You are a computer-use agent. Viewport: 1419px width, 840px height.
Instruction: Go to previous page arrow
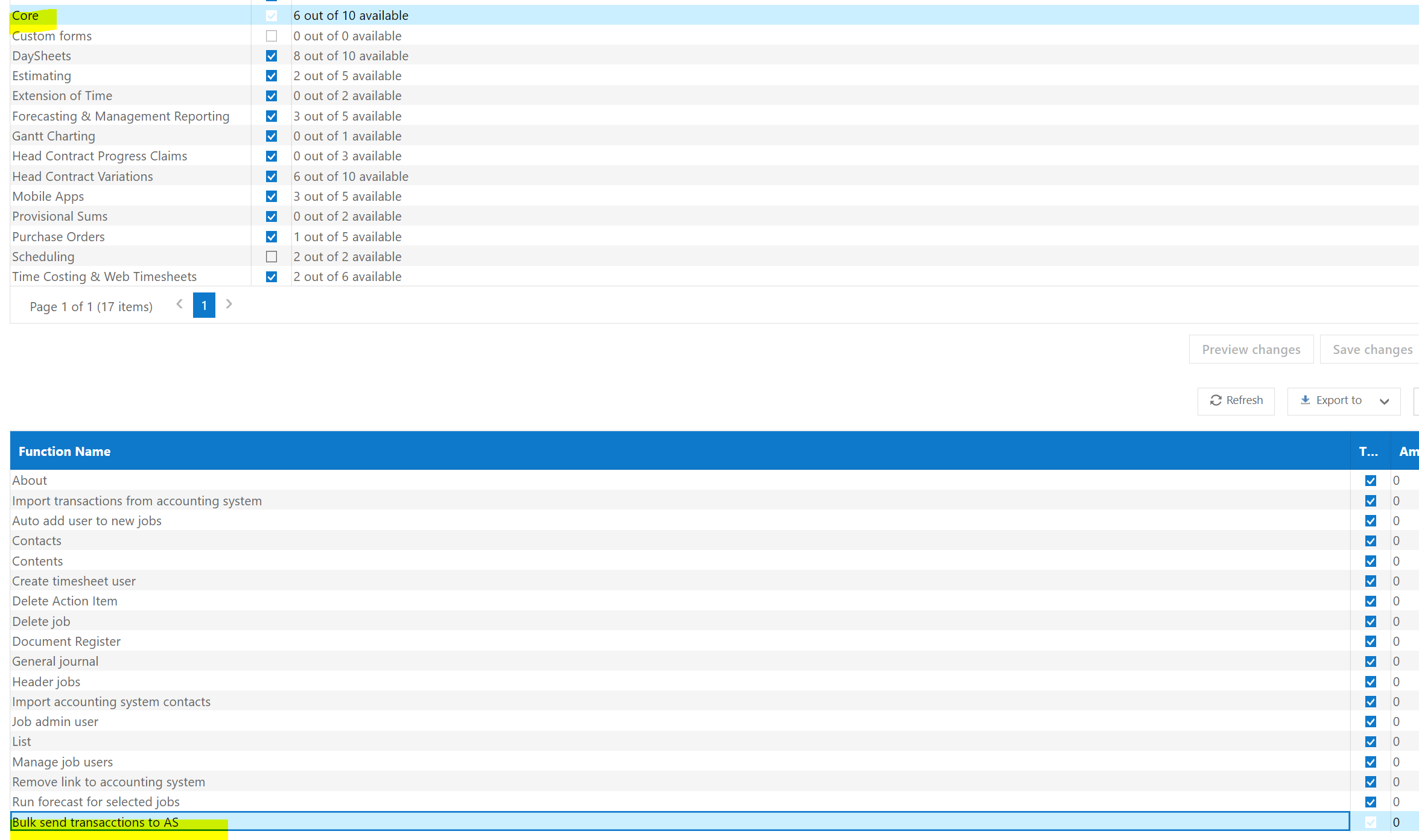point(179,305)
